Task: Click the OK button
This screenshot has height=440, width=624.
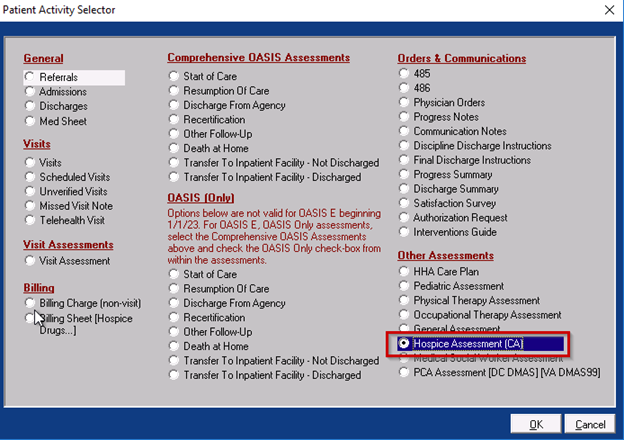Action: 535,424
